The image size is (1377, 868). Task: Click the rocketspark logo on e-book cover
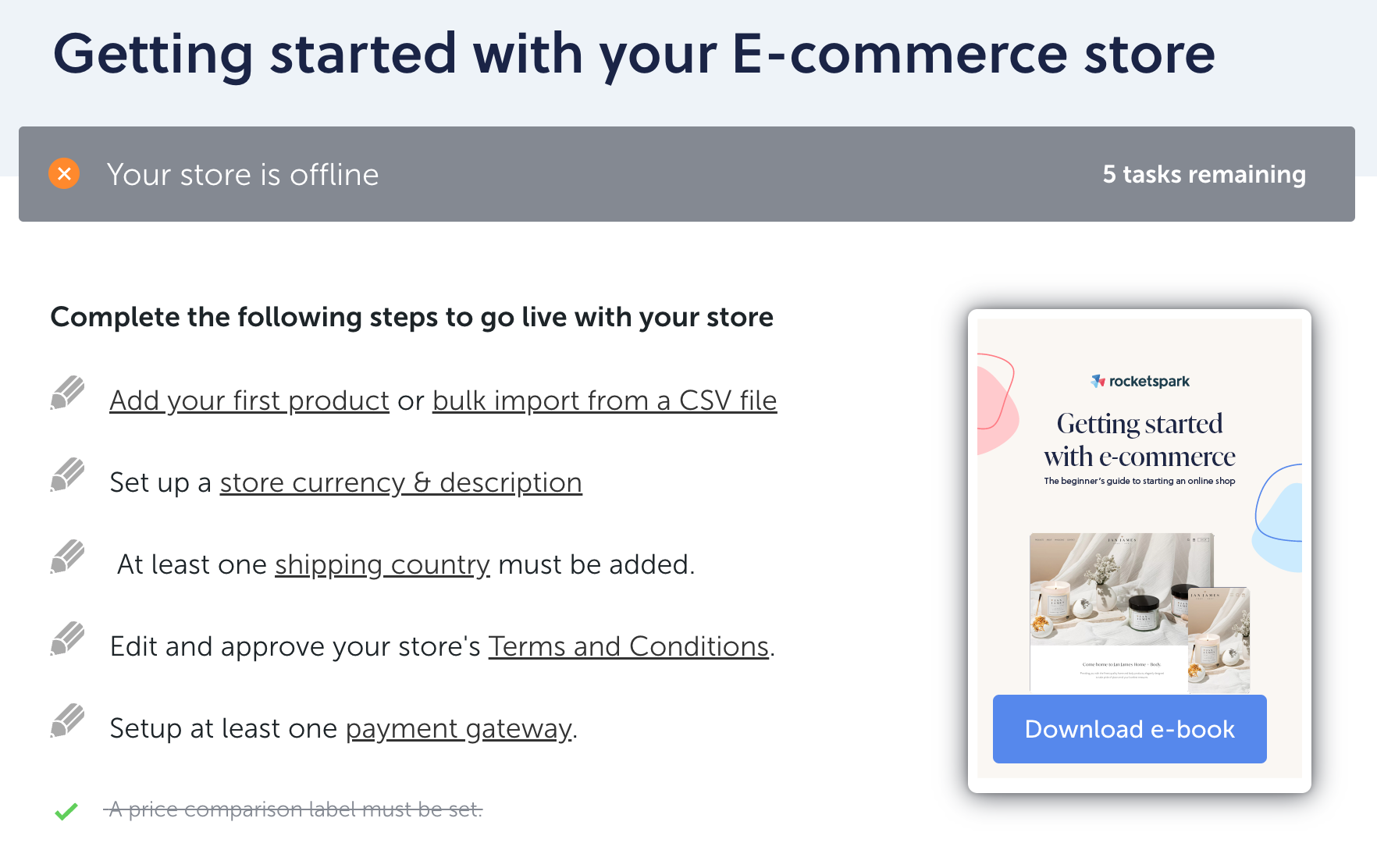pos(1140,381)
